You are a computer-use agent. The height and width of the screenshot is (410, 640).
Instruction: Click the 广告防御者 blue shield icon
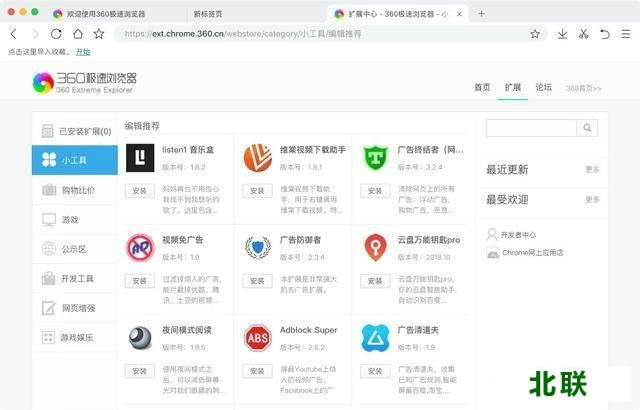pos(258,248)
